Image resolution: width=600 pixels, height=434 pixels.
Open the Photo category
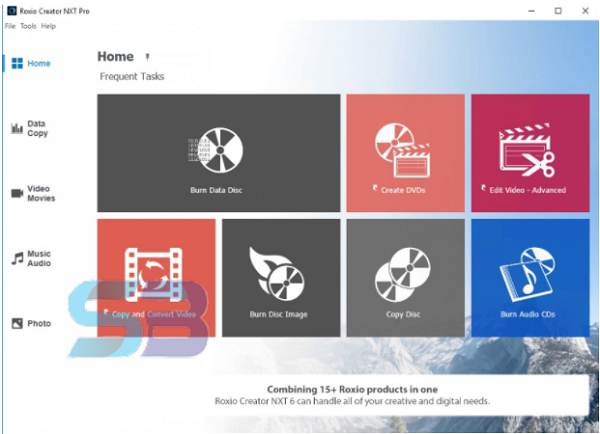click(31, 323)
